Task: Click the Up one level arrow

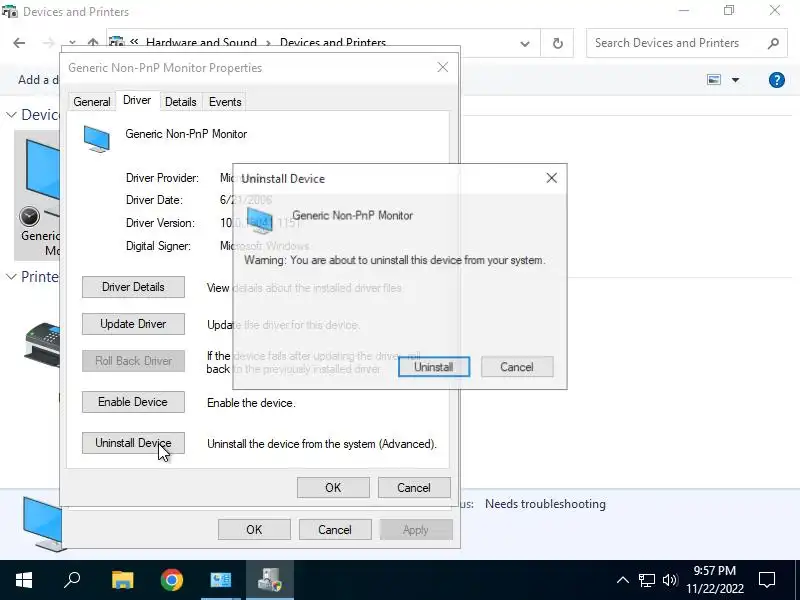Action: click(x=93, y=43)
